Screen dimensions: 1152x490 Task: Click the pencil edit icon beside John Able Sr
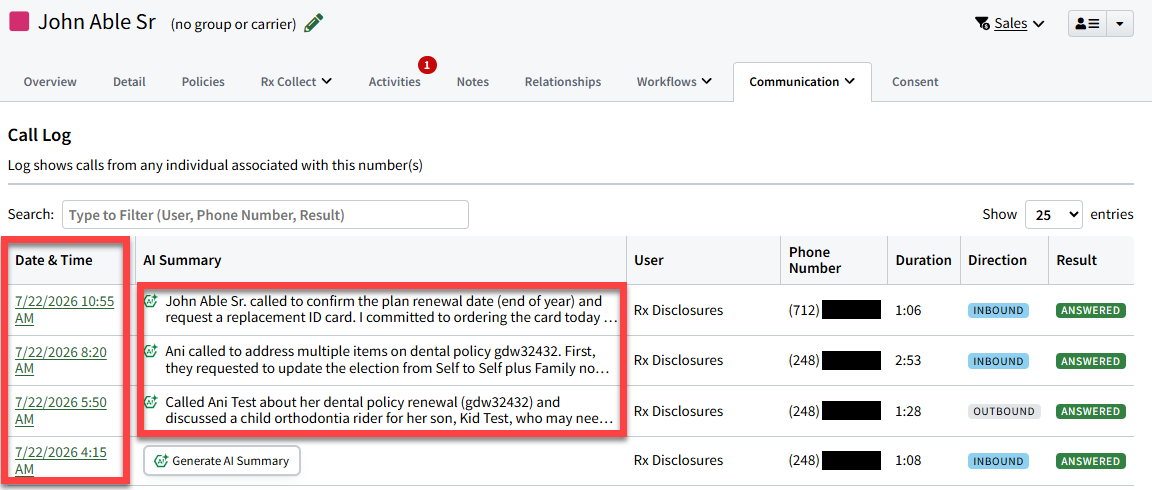[x=314, y=23]
